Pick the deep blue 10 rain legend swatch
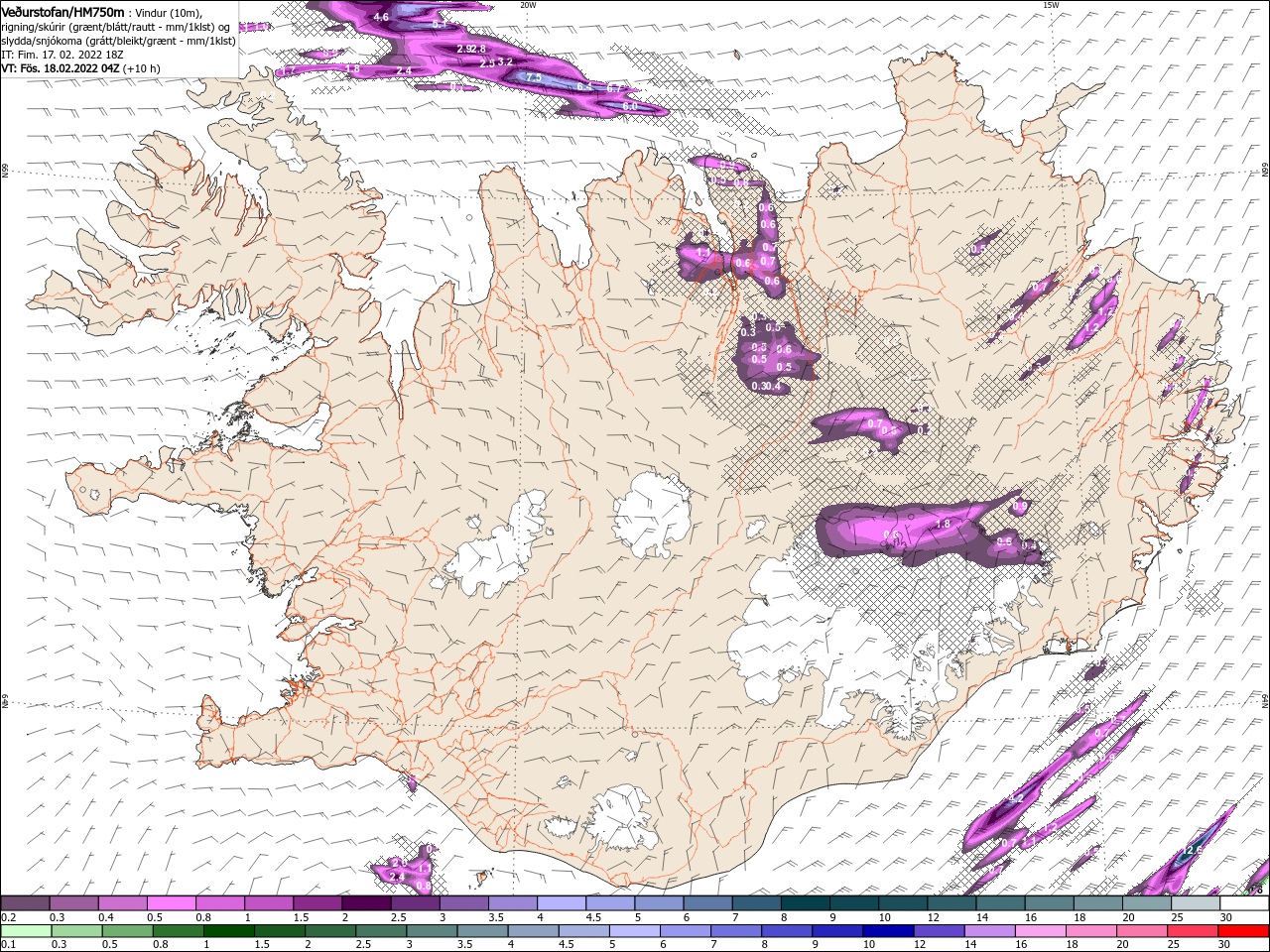This screenshot has width=1270, height=952. point(888,931)
